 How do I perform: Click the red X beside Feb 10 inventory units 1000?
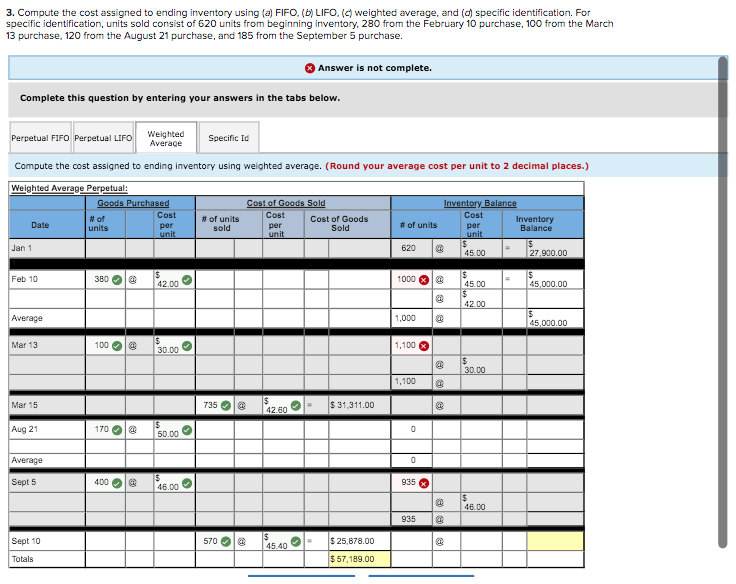coord(424,280)
